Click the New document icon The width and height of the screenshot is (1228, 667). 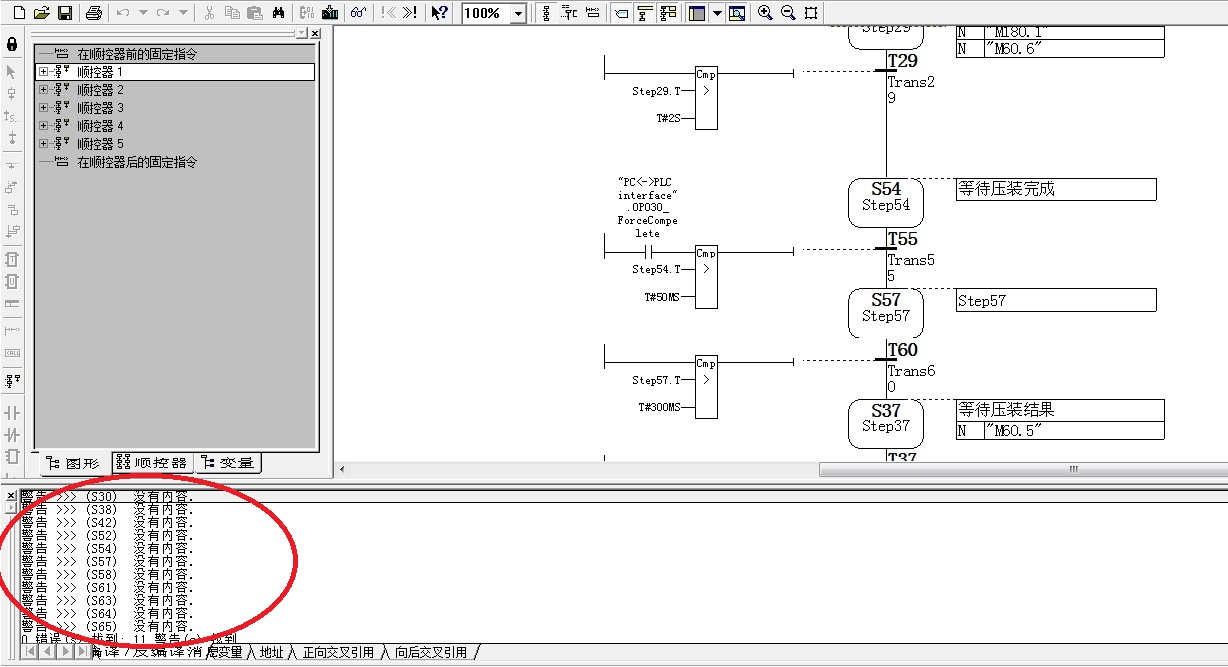pos(18,13)
